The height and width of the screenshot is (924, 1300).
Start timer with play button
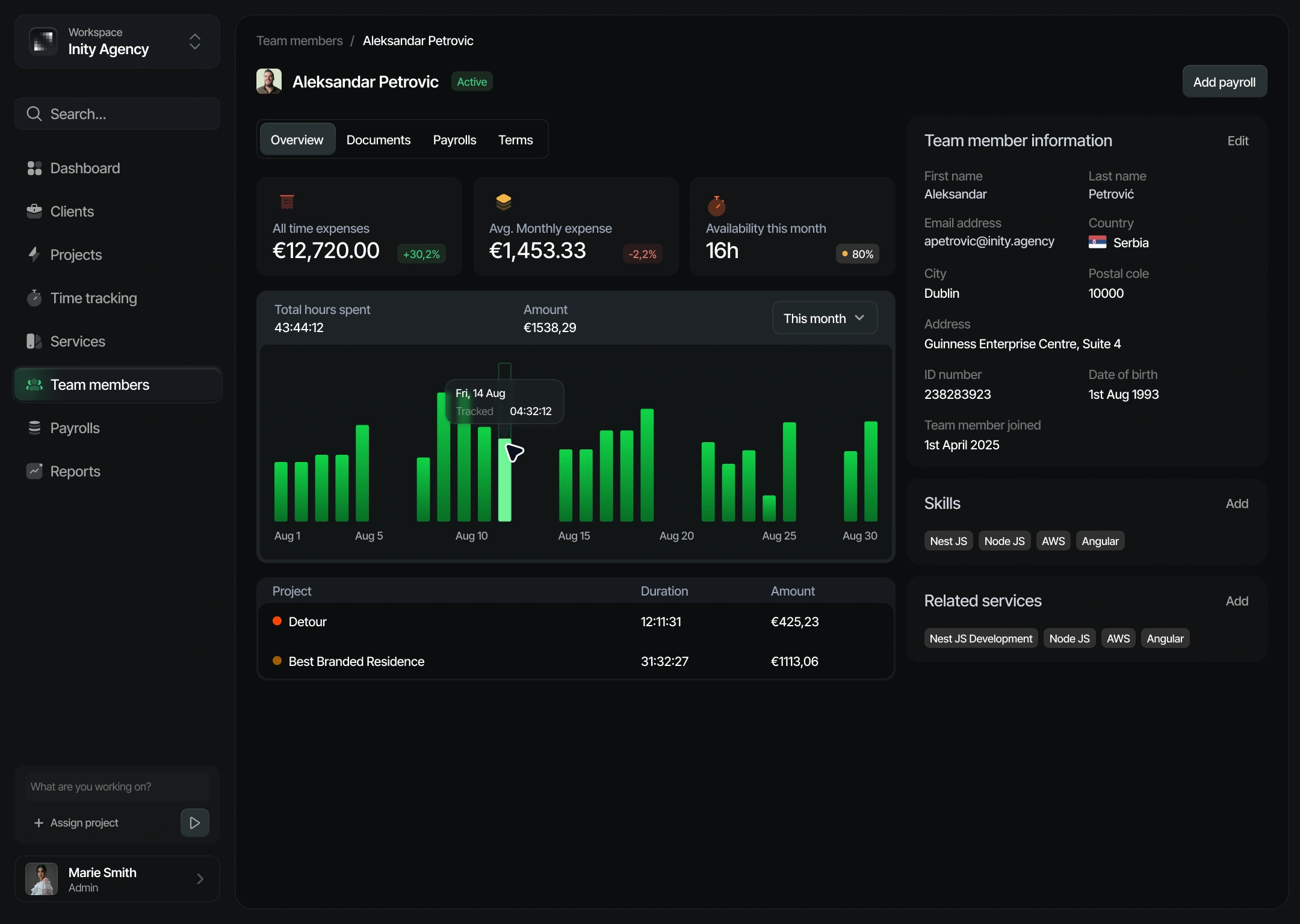[194, 822]
